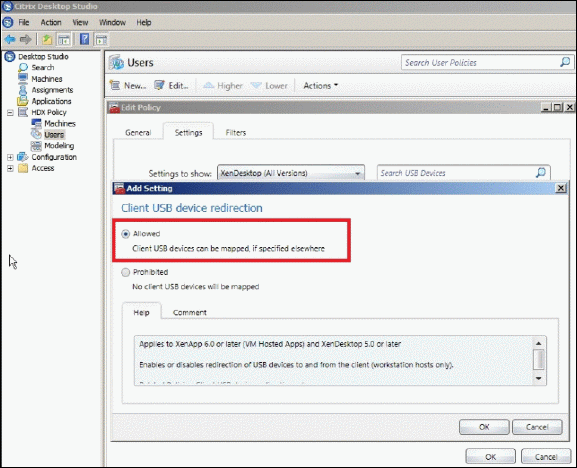Select the Access folder node
Viewport: 577px width, 468px height.
43,168
